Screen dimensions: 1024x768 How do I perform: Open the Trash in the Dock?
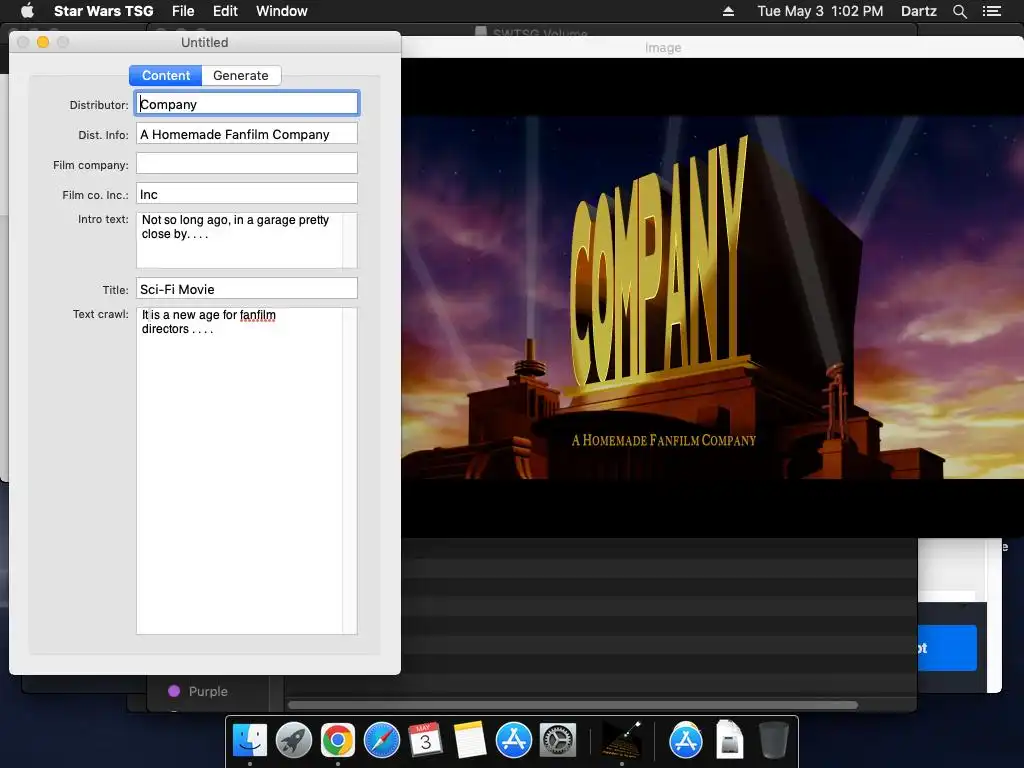774,741
